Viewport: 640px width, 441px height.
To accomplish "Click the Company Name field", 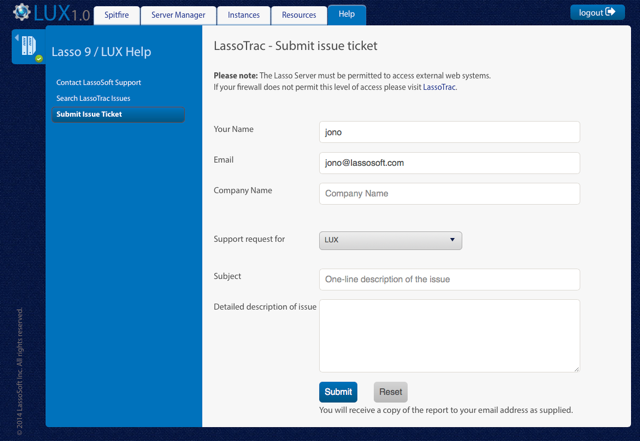I will (x=449, y=194).
